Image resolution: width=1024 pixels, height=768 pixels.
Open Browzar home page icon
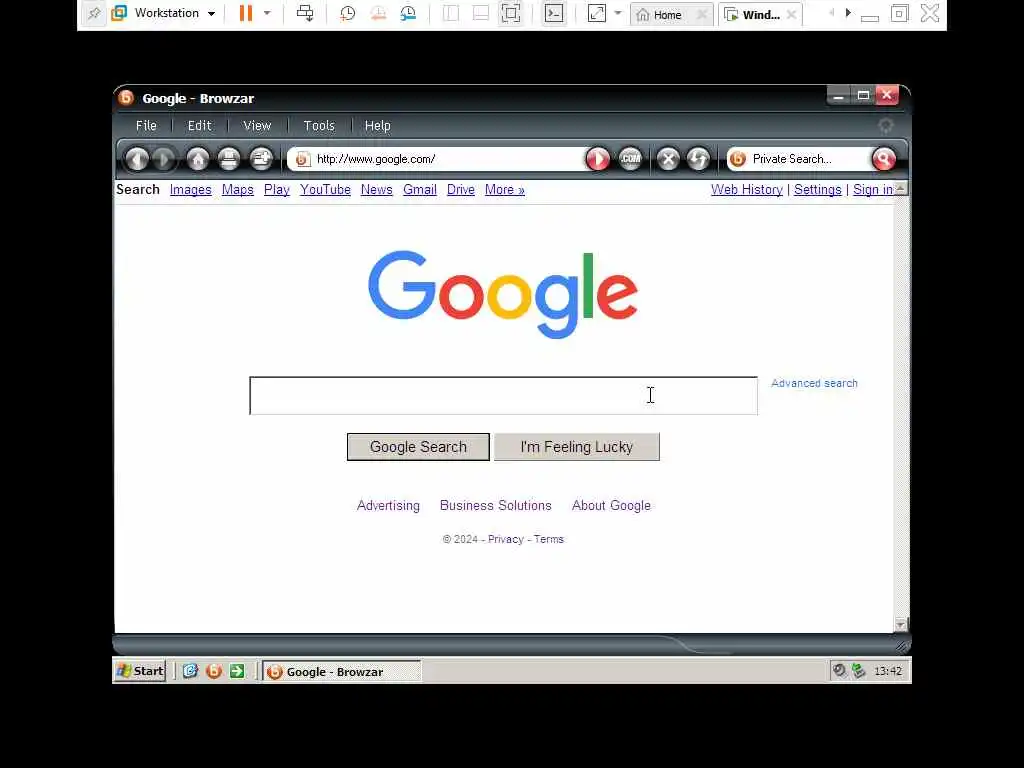tap(198, 159)
